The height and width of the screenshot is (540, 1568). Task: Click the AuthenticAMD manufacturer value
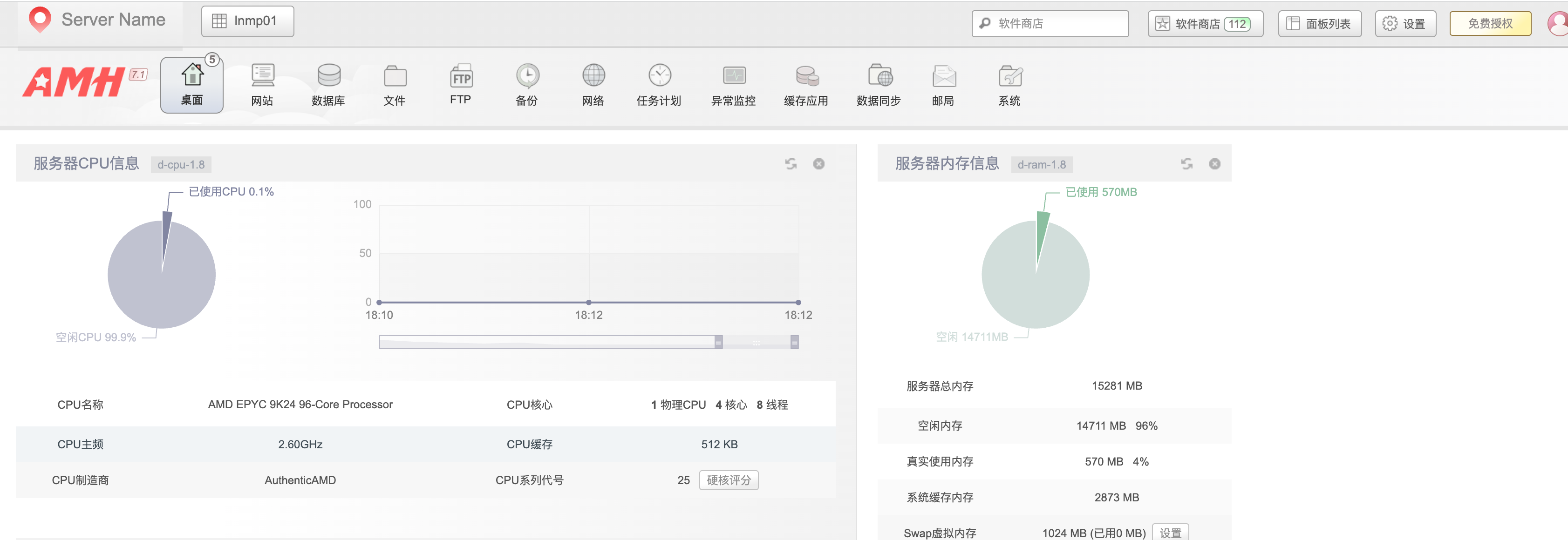point(300,480)
